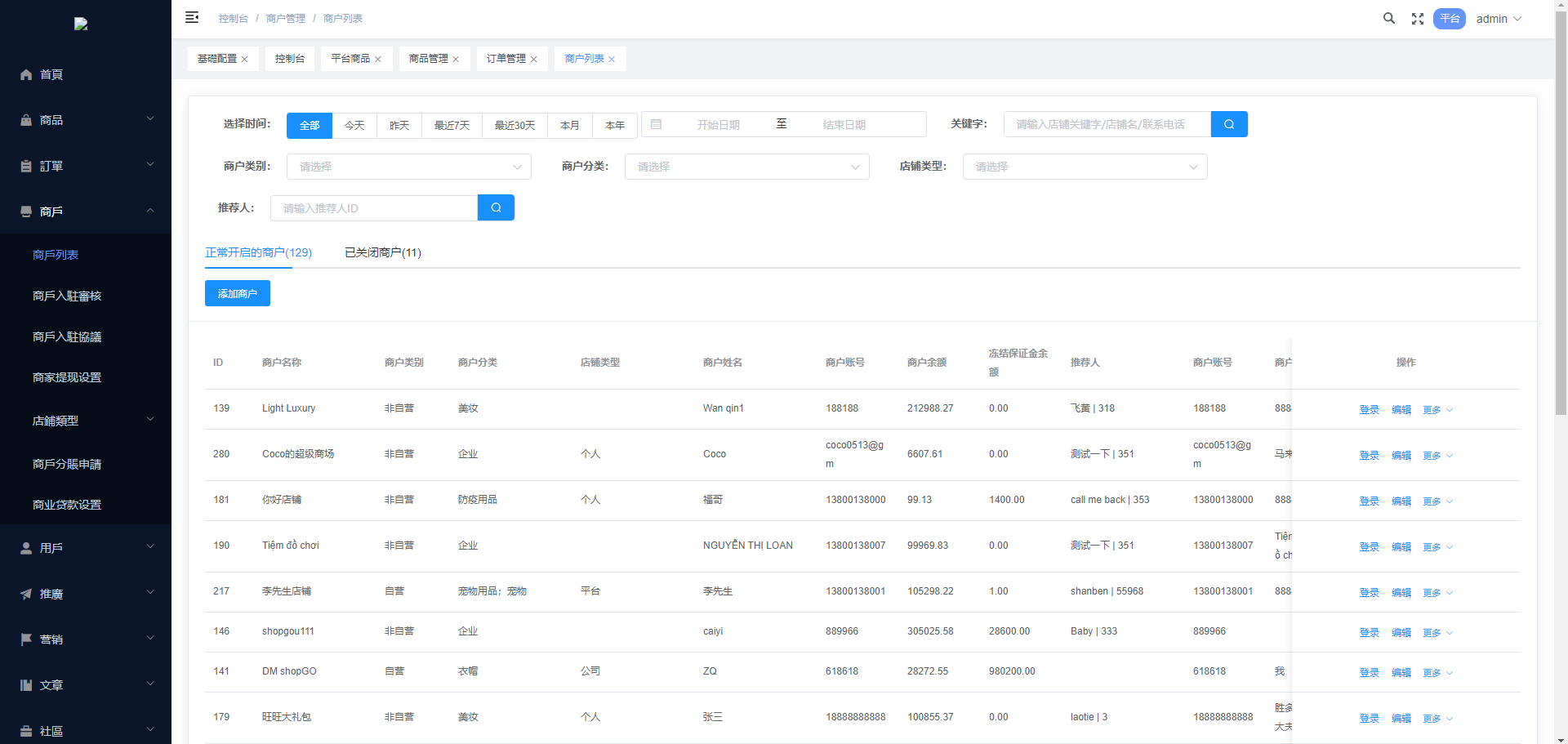Click the 添加商户 button
The width and height of the screenshot is (1568, 744).
tap(237, 293)
